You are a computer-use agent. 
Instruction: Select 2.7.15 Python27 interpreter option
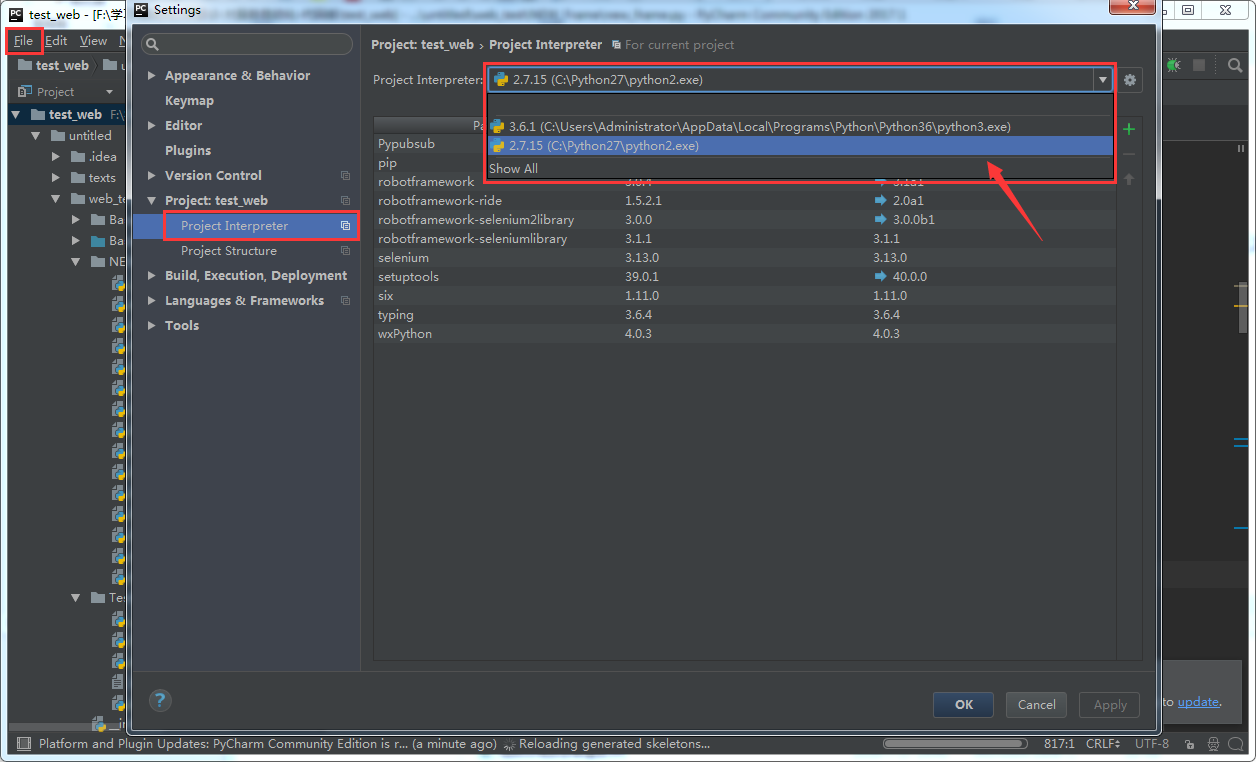tap(800, 146)
